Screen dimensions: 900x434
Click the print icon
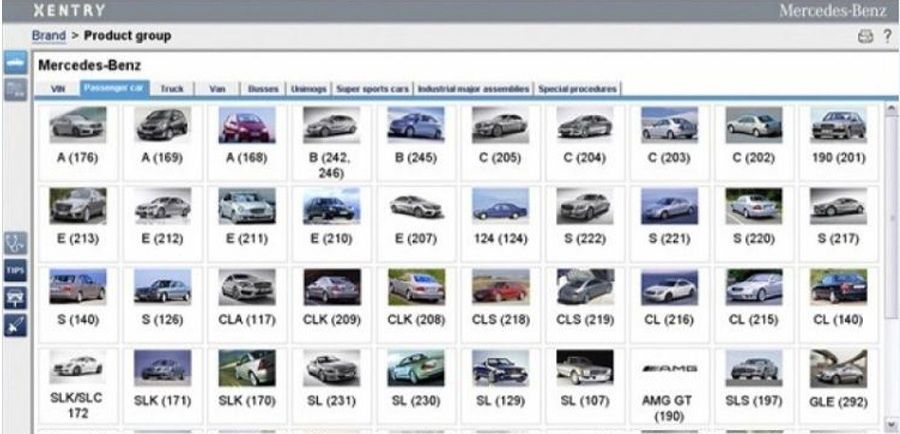[x=865, y=37]
